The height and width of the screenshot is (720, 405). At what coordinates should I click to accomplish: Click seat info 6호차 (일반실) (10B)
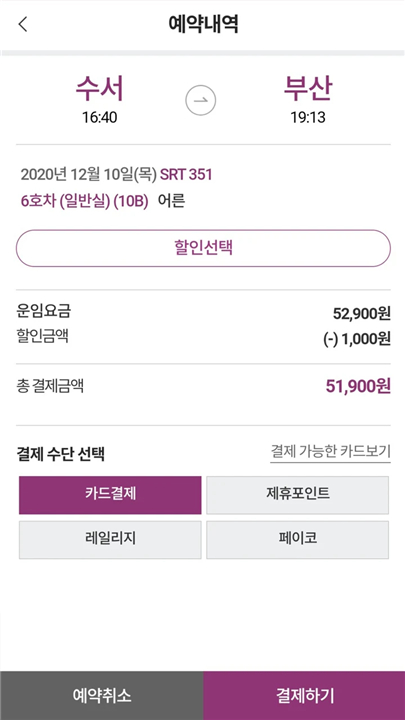pos(84,202)
